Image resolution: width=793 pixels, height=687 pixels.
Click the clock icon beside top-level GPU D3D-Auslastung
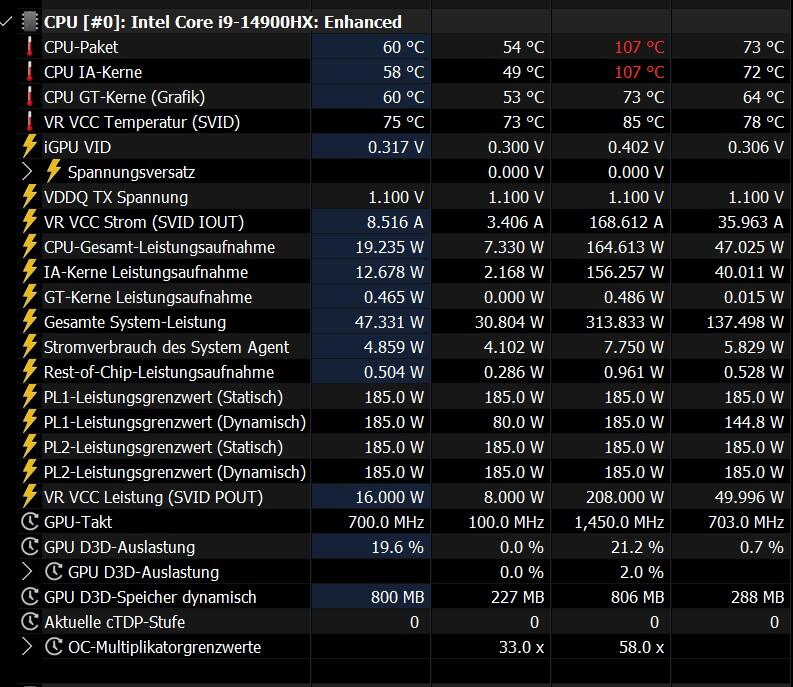click(30, 547)
